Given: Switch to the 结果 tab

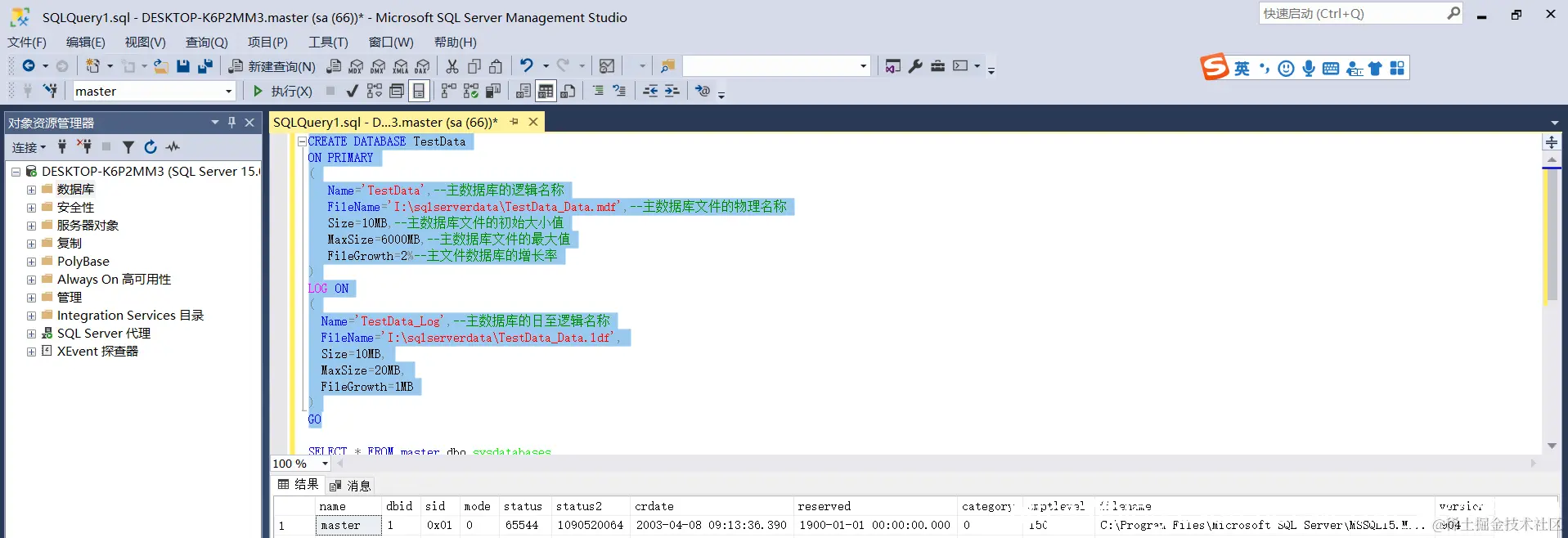Looking at the screenshot, I should click(299, 485).
